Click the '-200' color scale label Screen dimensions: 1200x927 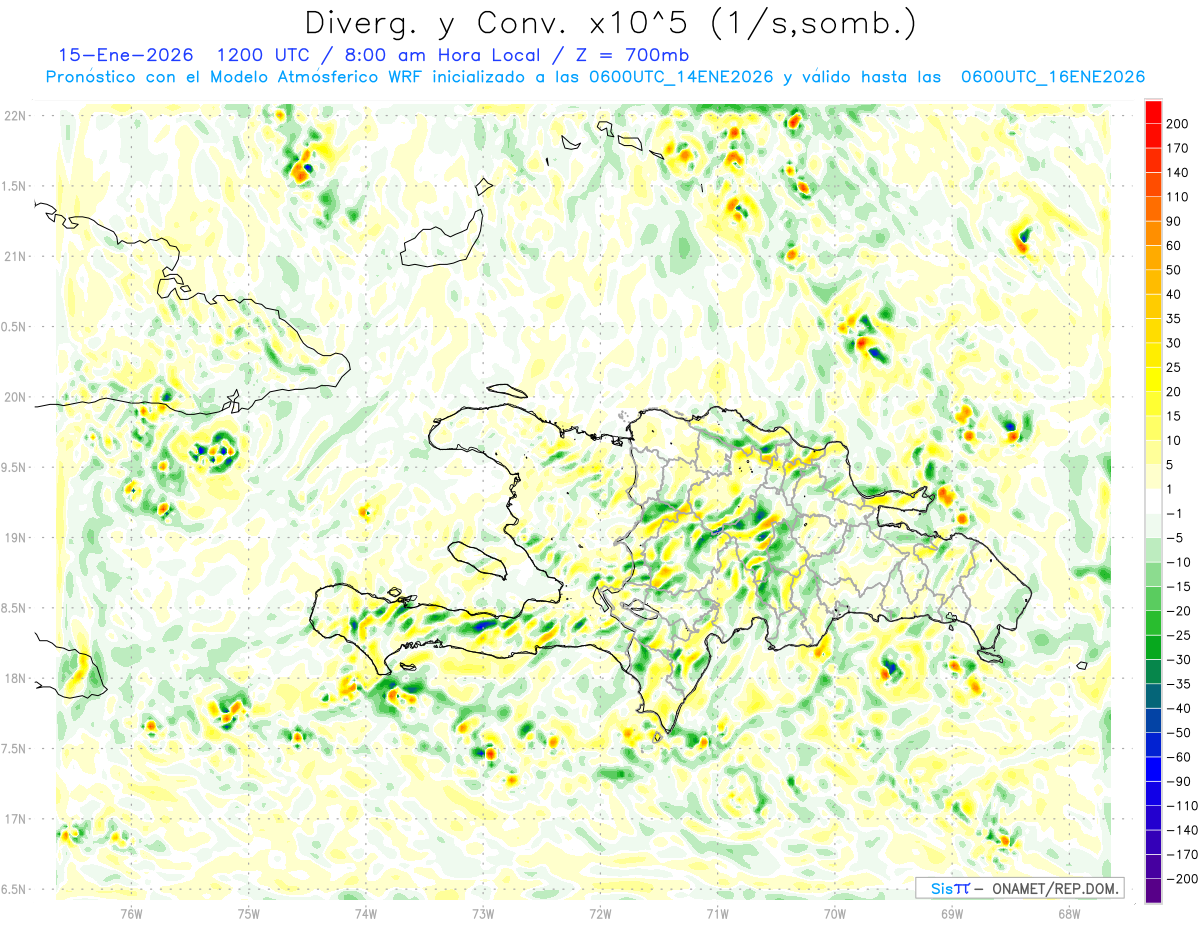coord(1181,879)
